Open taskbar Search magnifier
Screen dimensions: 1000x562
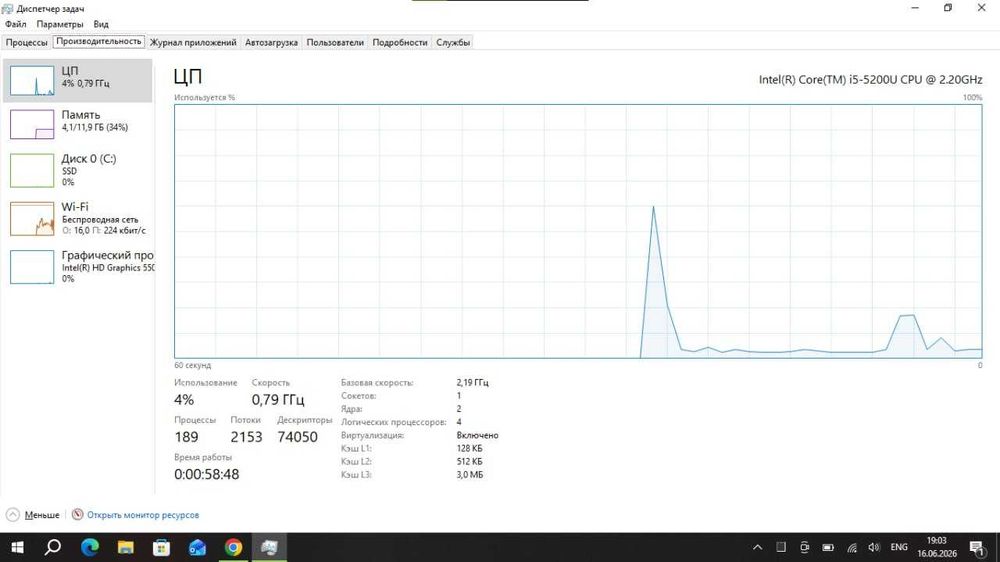(53, 547)
